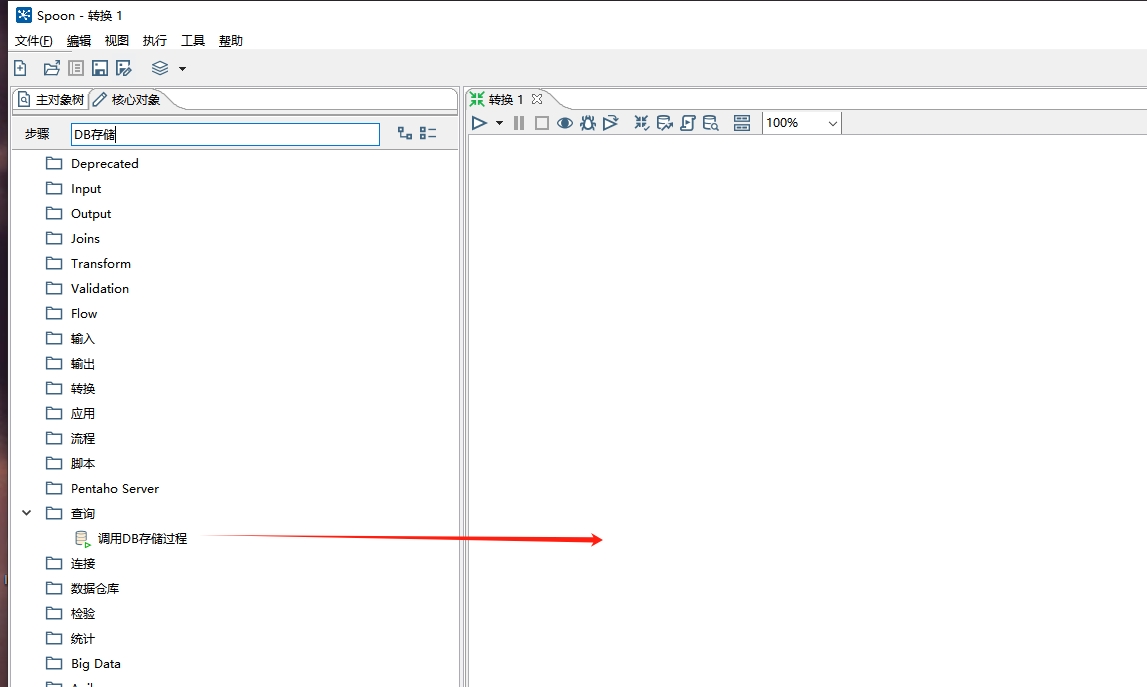Click the explore database icon
The height and width of the screenshot is (687, 1147).
click(711, 123)
